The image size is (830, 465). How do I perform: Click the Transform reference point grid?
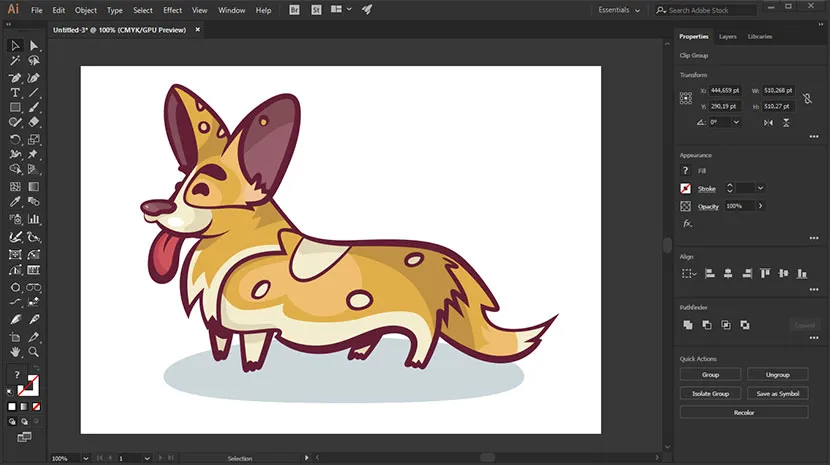pos(686,98)
